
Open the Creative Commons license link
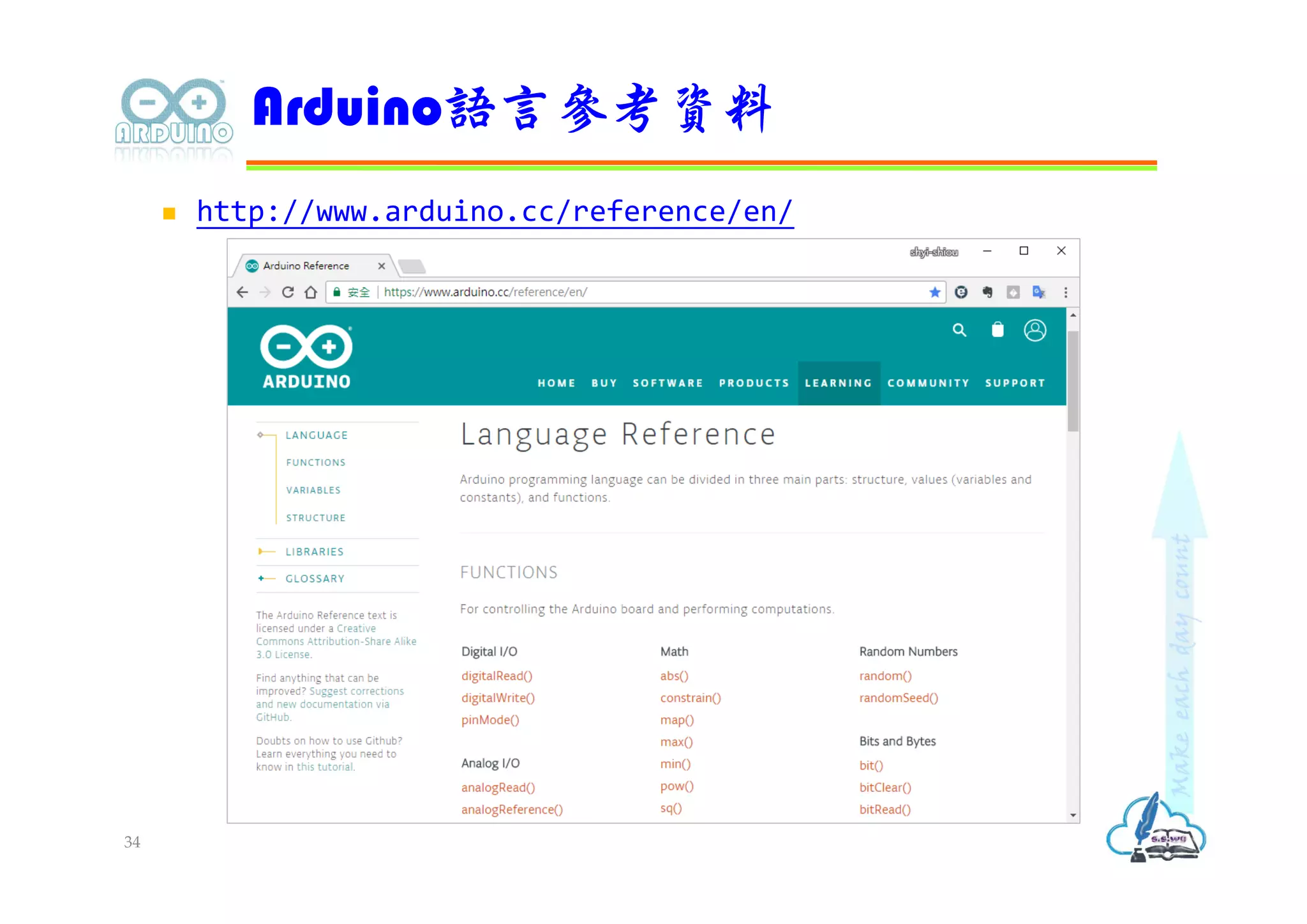point(336,641)
